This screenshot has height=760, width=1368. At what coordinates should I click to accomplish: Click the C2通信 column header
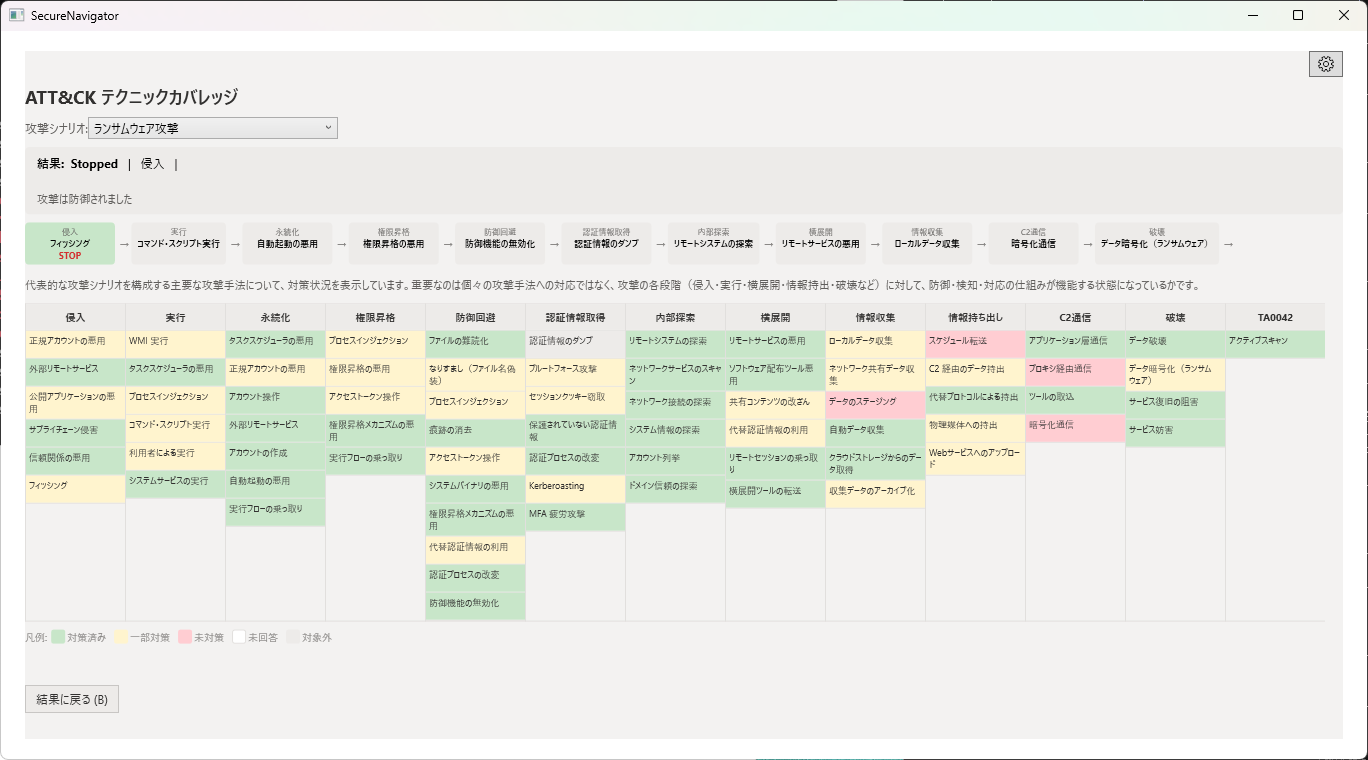click(1075, 318)
